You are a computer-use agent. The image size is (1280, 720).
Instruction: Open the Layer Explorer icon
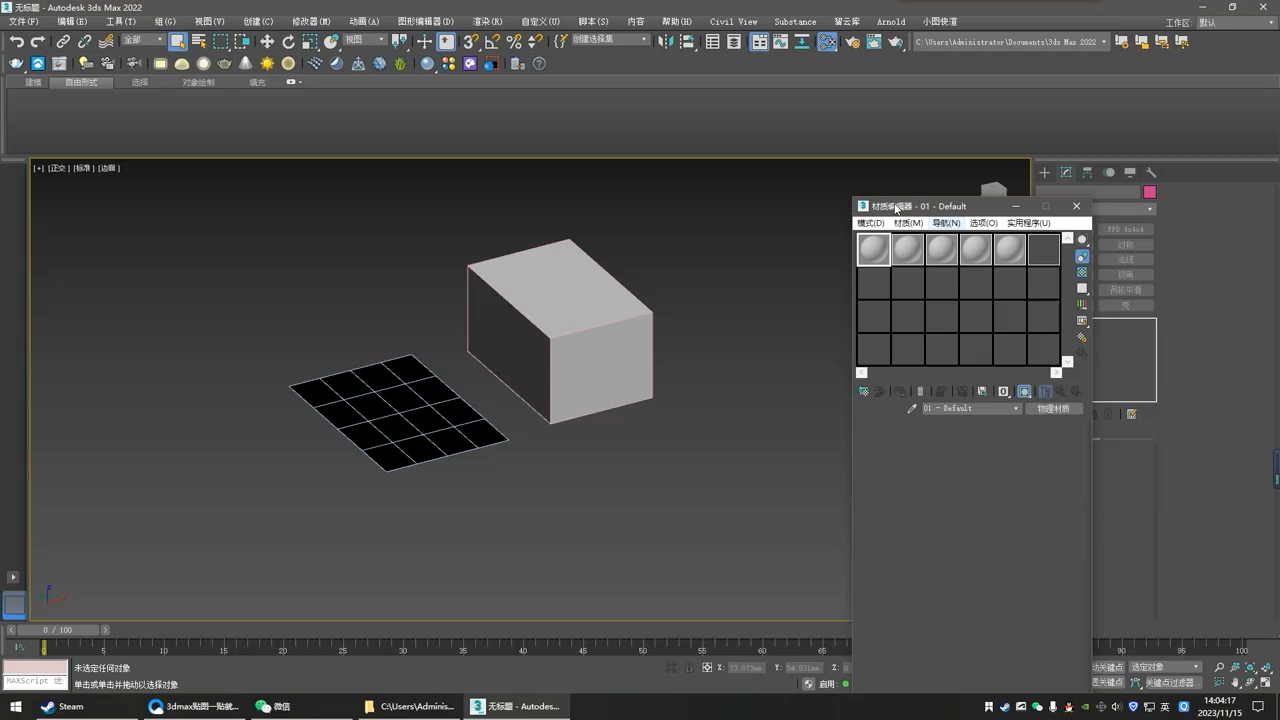(x=734, y=41)
